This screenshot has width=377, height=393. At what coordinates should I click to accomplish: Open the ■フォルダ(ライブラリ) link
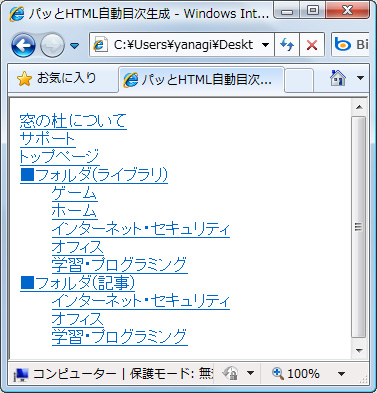coord(94,175)
